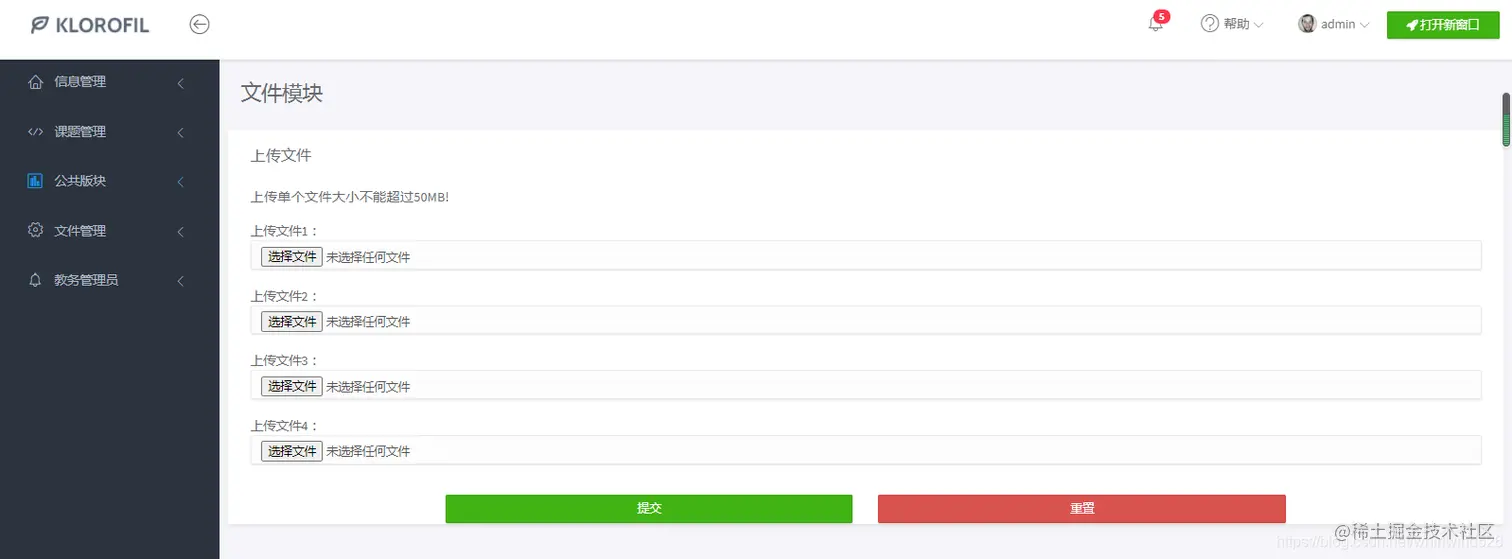Click 选择文件 for 上传文件1
This screenshot has height=559, width=1512.
[x=292, y=257]
